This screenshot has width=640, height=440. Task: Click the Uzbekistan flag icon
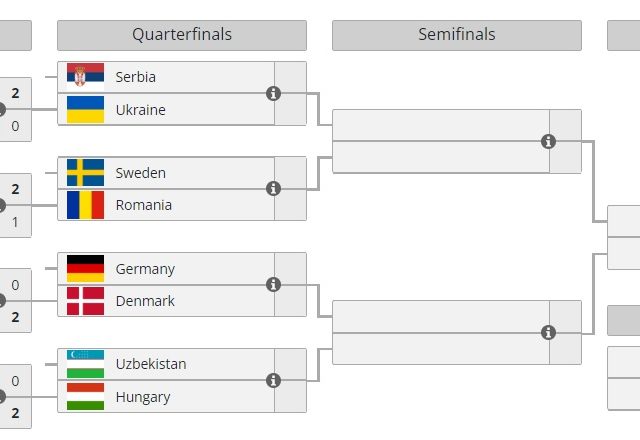85,365
